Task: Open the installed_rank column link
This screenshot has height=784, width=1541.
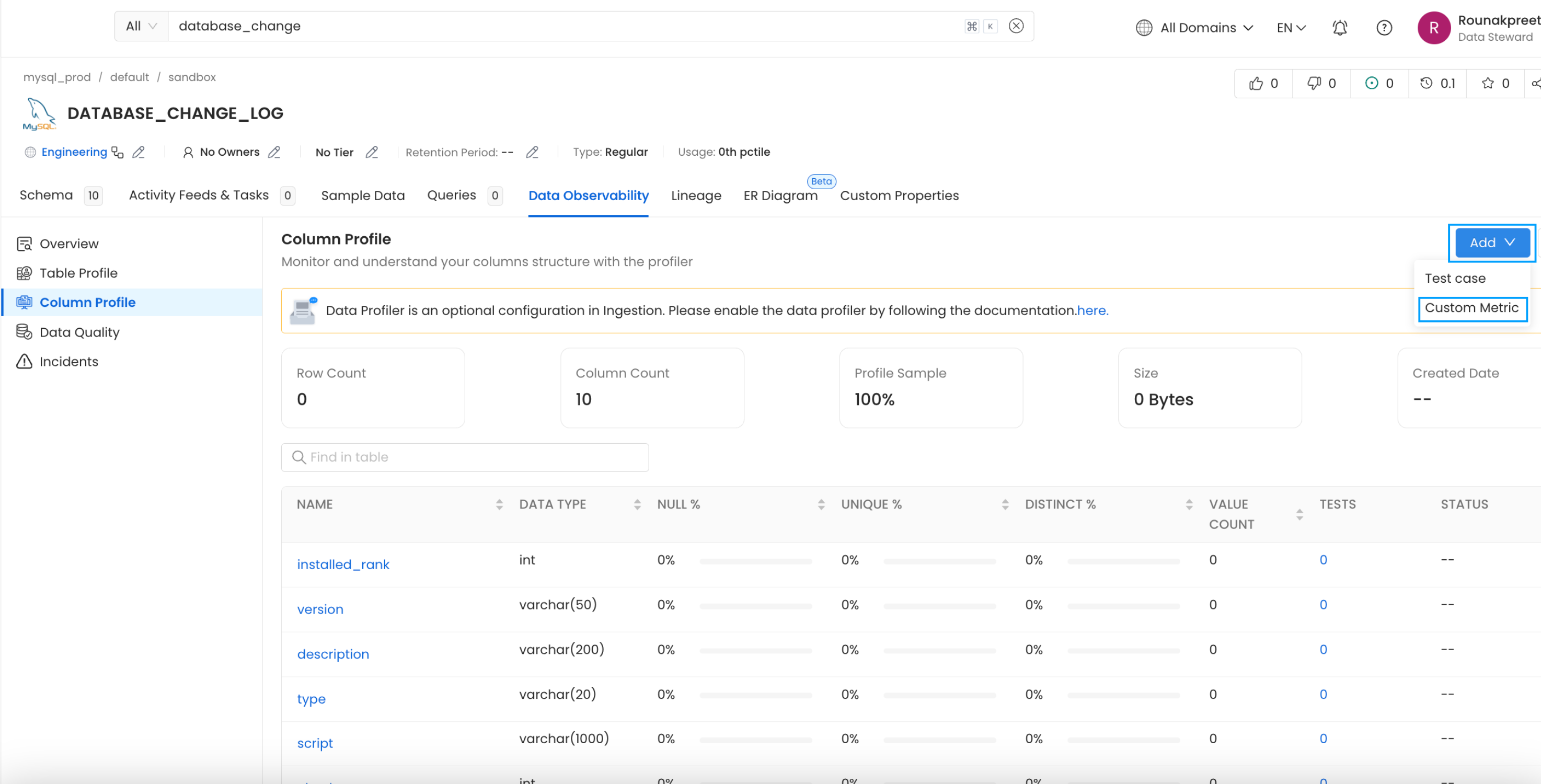Action: 343,564
